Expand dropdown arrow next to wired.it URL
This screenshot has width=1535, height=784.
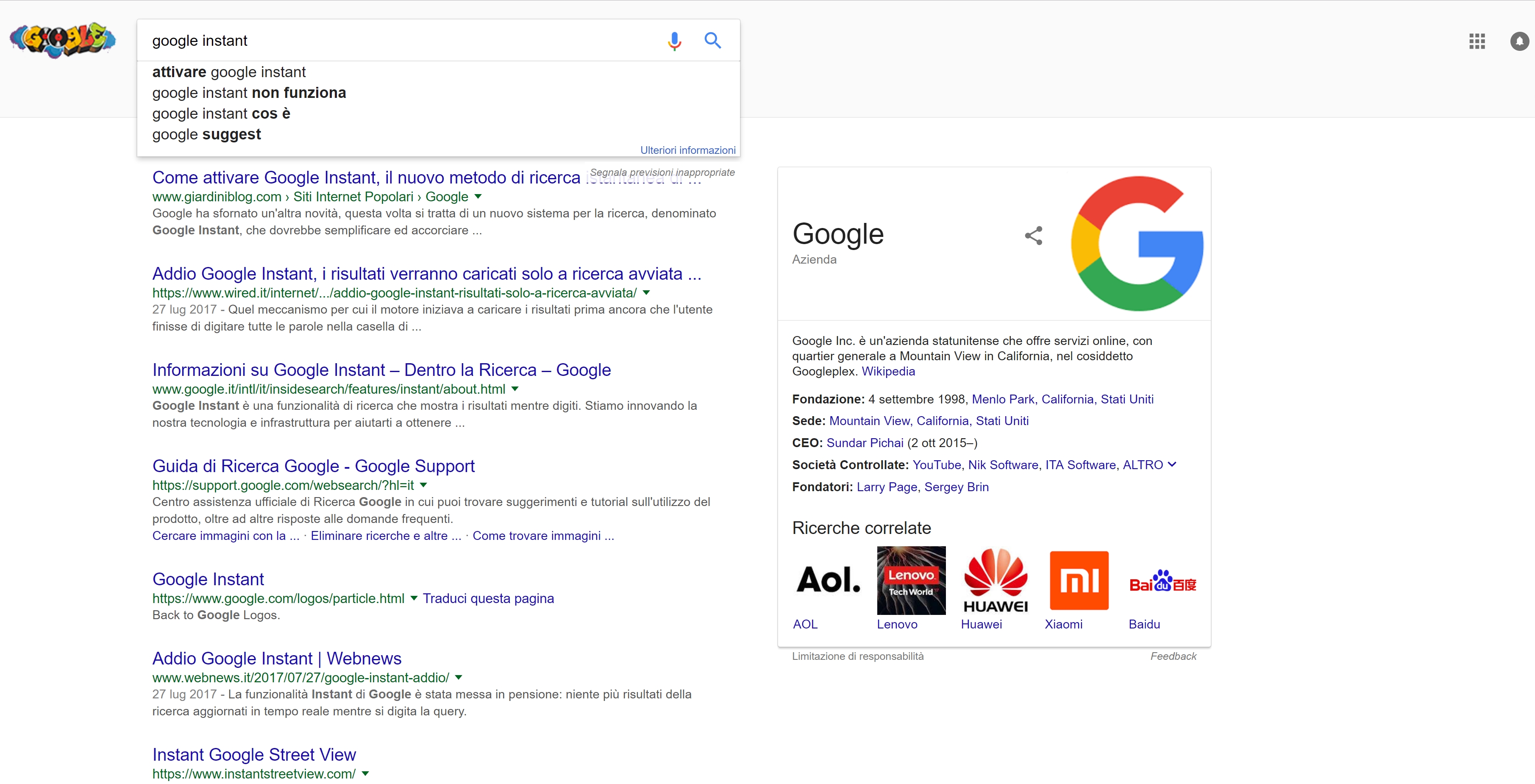pos(647,293)
